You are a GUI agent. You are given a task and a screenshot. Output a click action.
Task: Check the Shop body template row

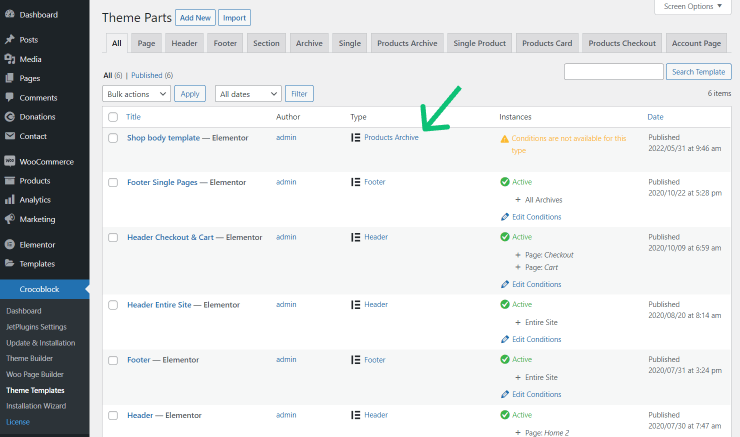click(x=113, y=138)
